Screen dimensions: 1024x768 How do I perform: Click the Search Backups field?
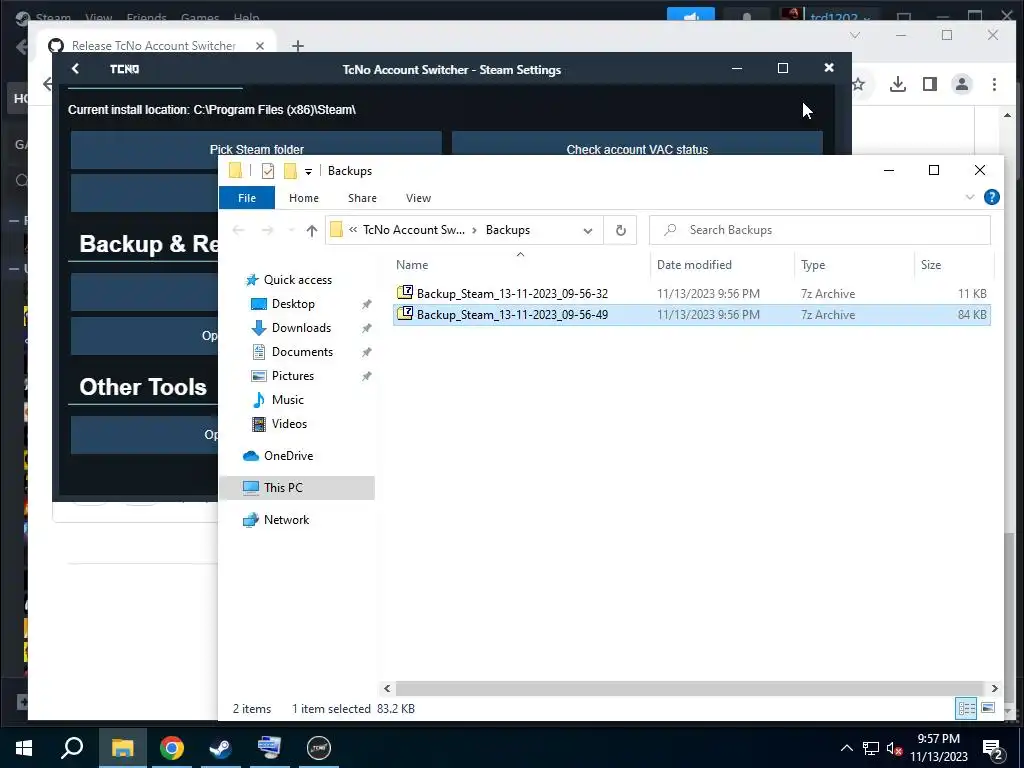tap(820, 230)
